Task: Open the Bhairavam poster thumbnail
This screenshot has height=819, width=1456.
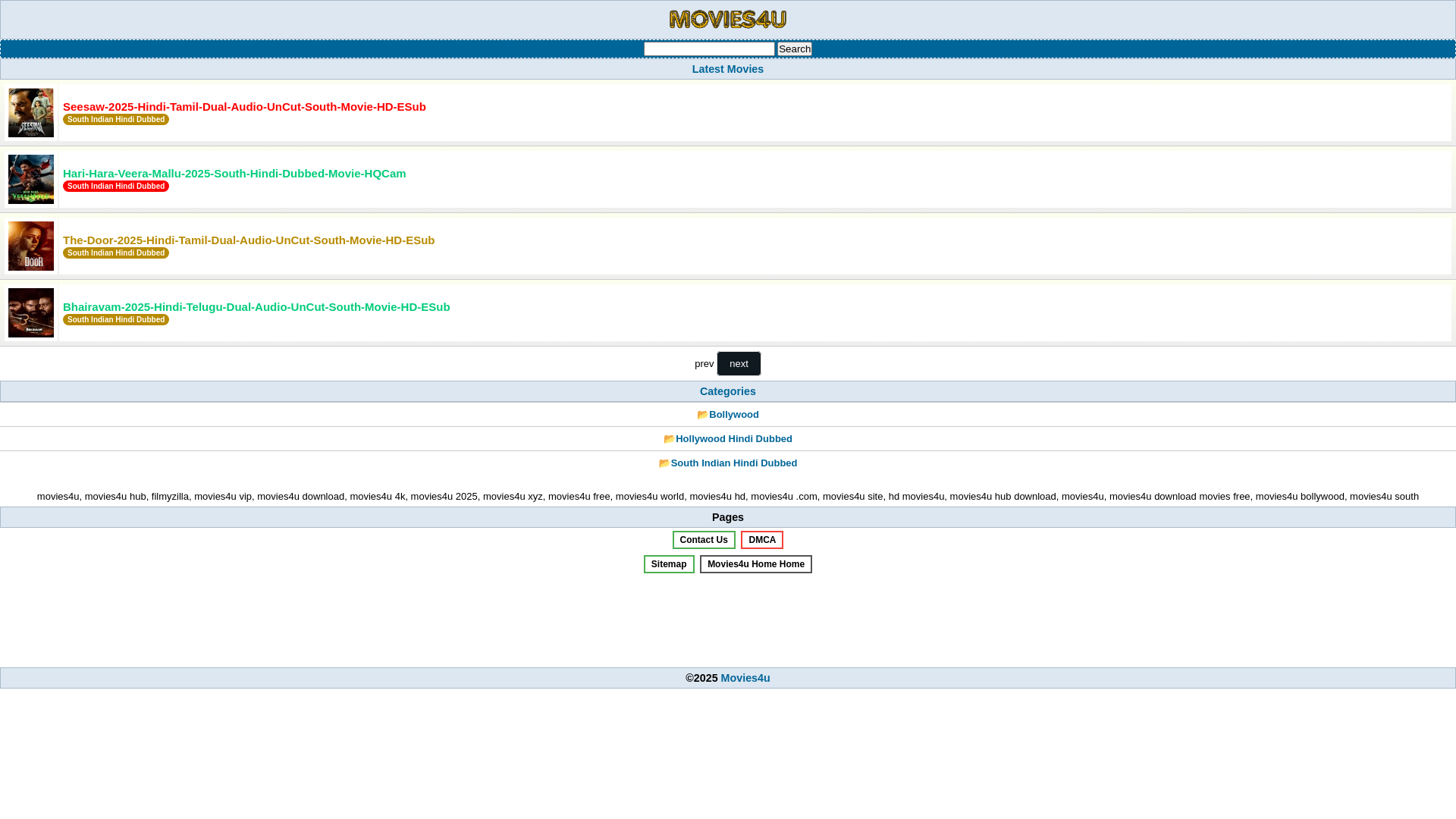Action: pos(31,313)
